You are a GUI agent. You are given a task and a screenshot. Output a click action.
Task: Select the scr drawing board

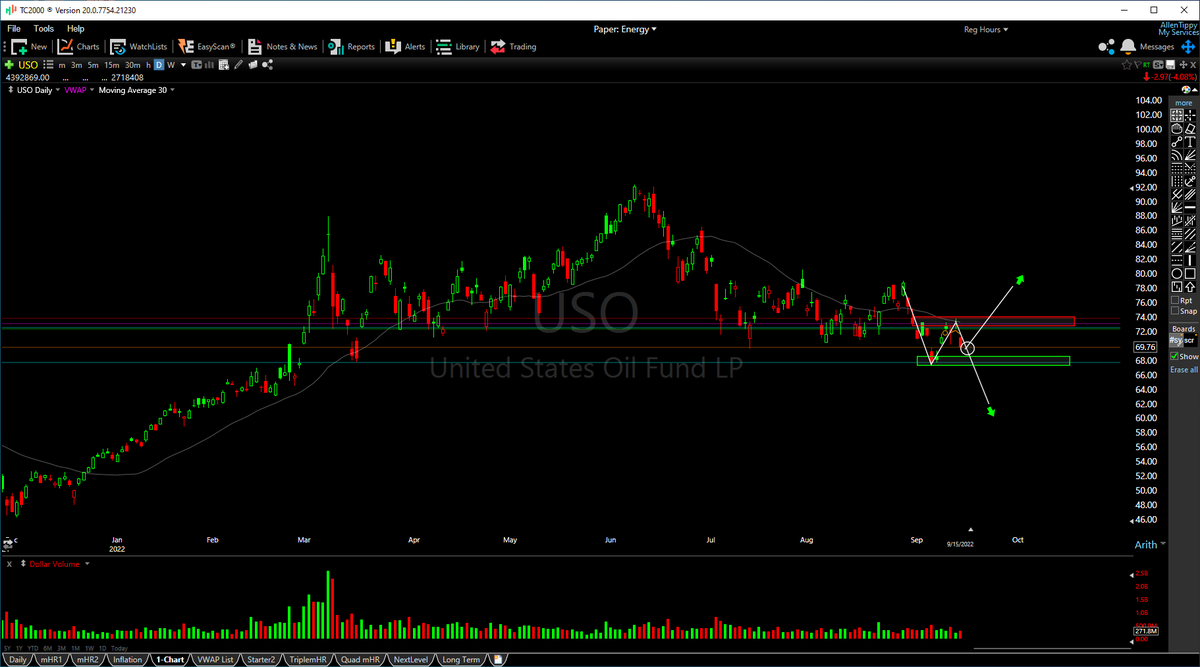pos(1191,341)
